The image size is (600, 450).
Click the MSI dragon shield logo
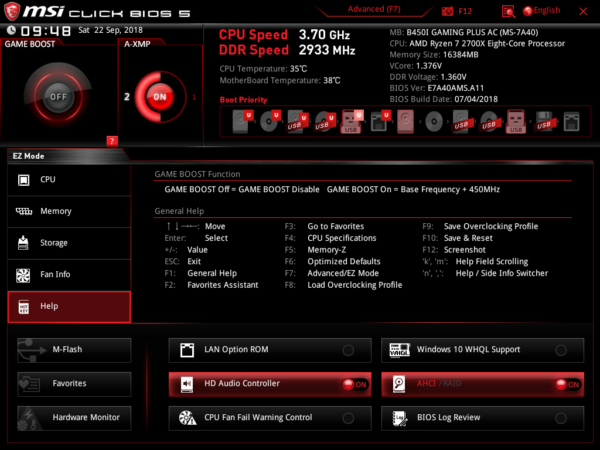[x=11, y=11]
